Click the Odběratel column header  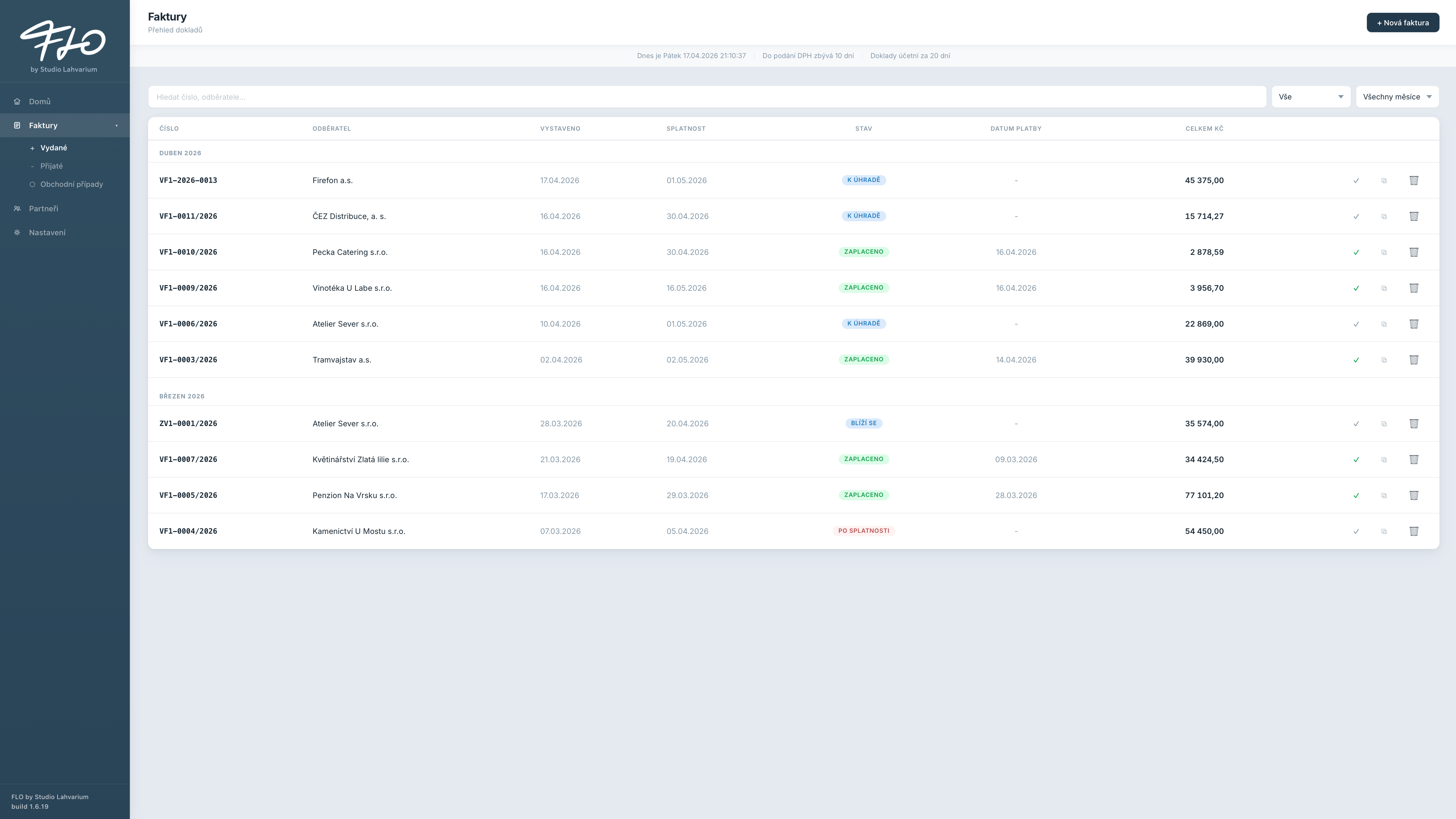[331, 128]
